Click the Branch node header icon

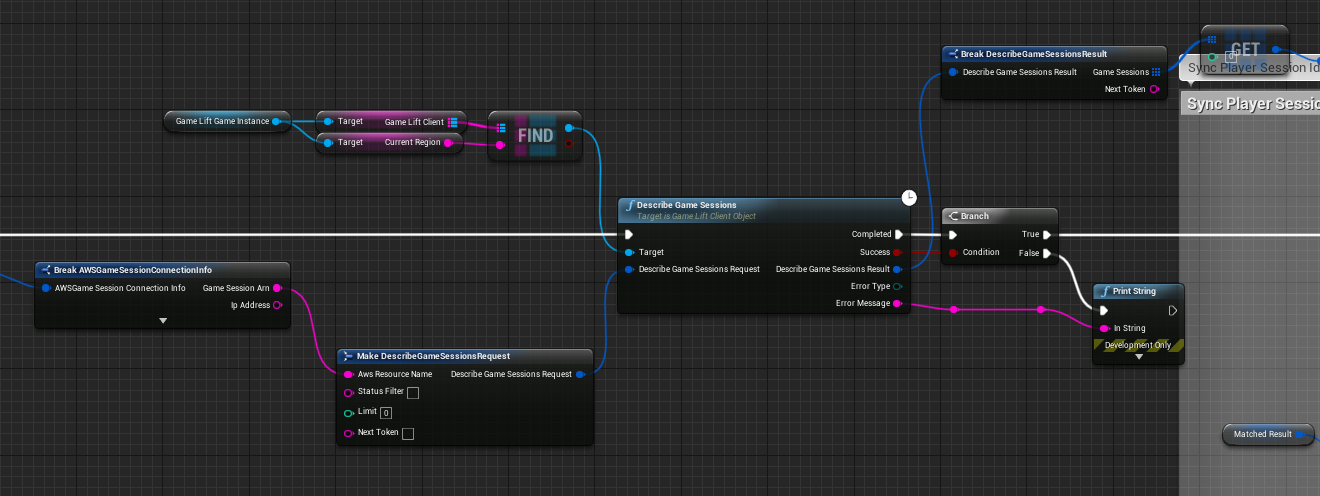pos(953,216)
